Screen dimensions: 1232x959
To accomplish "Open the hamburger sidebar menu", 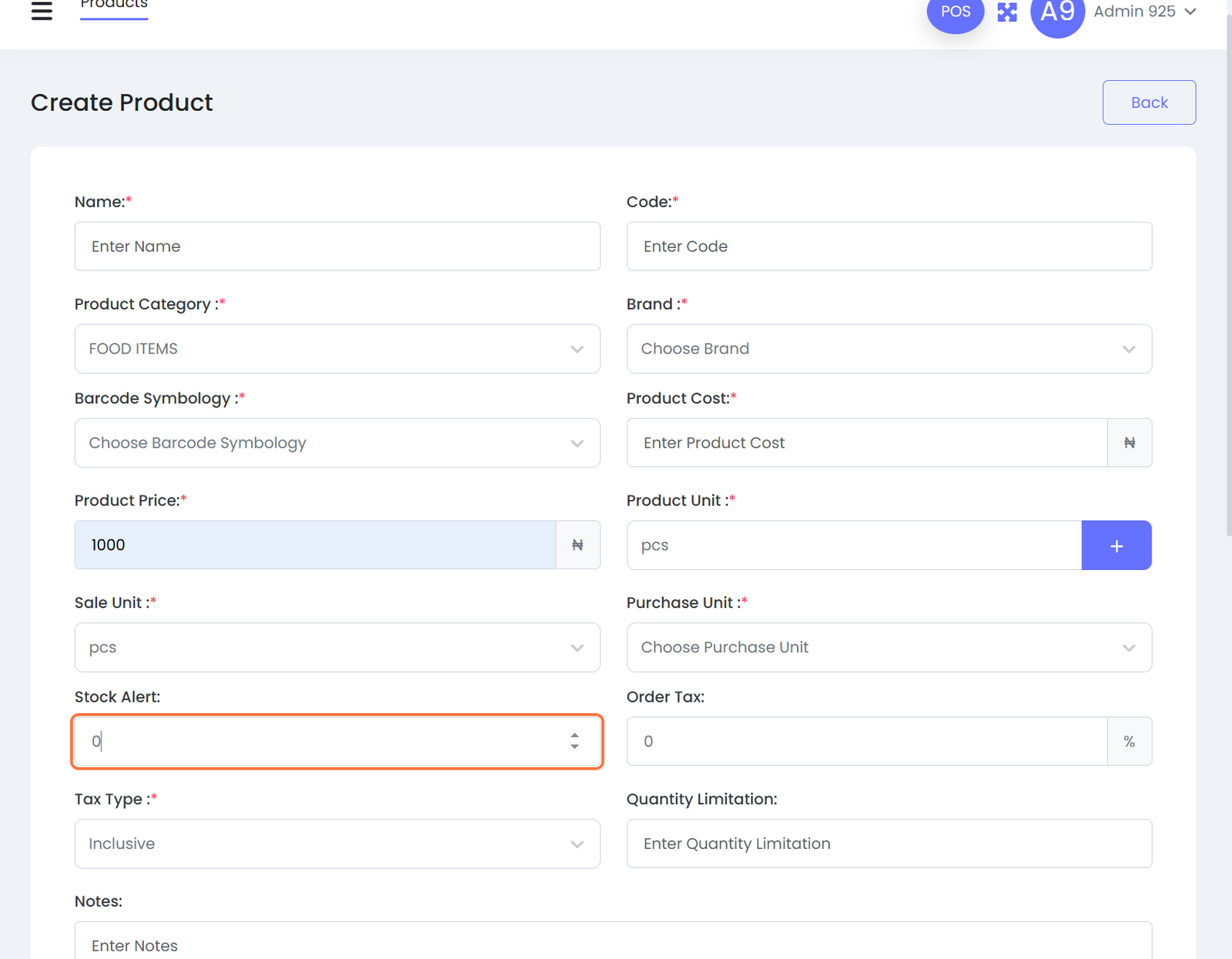I will pyautogui.click(x=42, y=11).
